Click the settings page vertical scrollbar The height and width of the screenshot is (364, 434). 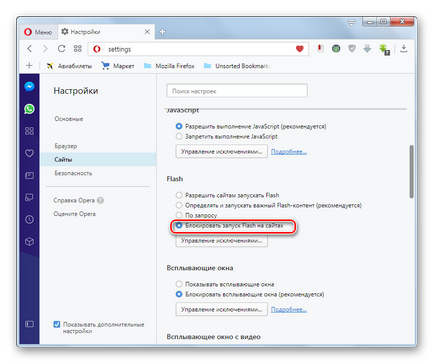tap(411, 172)
